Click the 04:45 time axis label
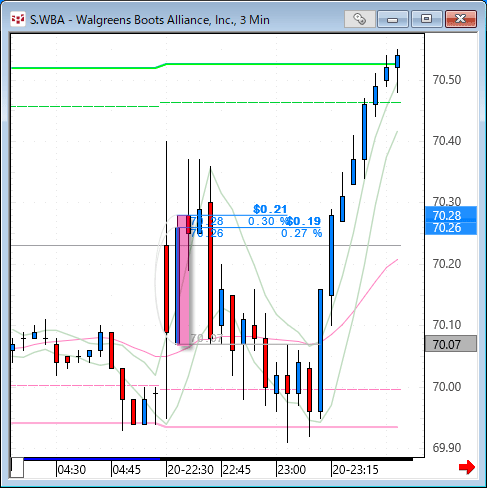 127,470
